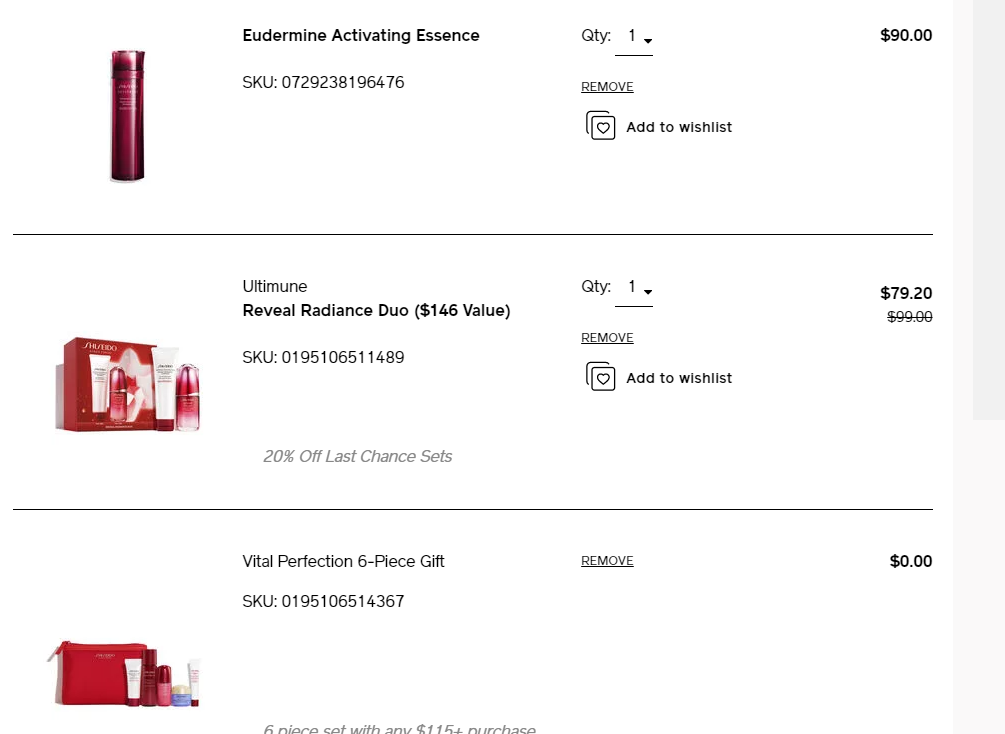Remove Eudermine Activating Essence from cart
Image resolution: width=1005 pixels, height=734 pixels.
point(607,86)
